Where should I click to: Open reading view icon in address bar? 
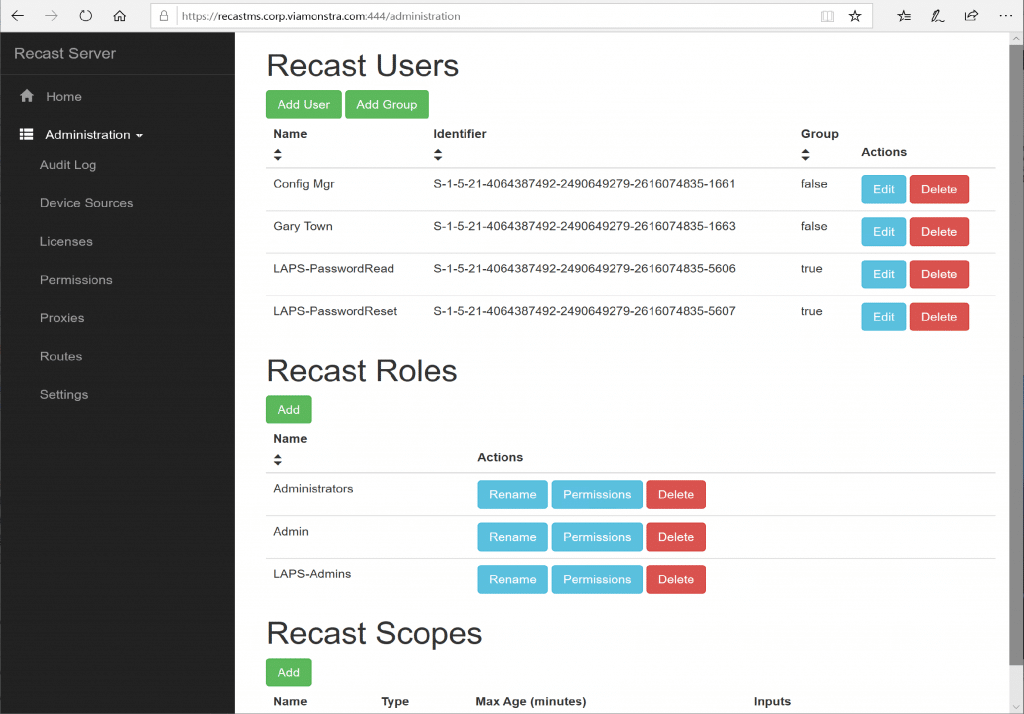point(827,16)
